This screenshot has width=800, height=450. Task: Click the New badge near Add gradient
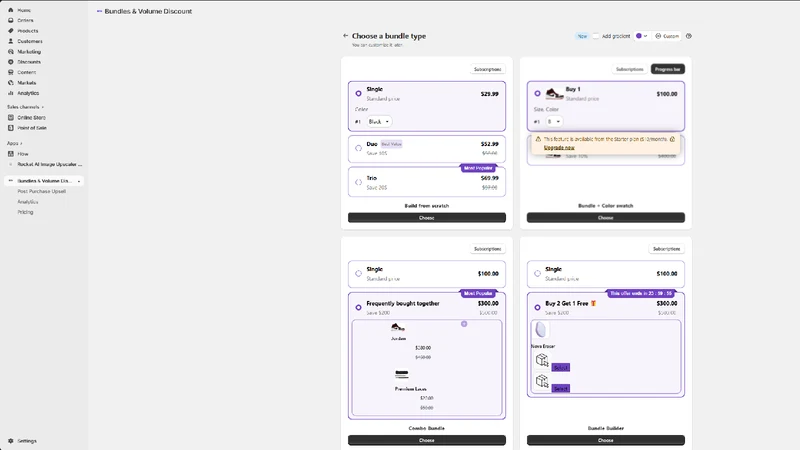pyautogui.click(x=582, y=36)
